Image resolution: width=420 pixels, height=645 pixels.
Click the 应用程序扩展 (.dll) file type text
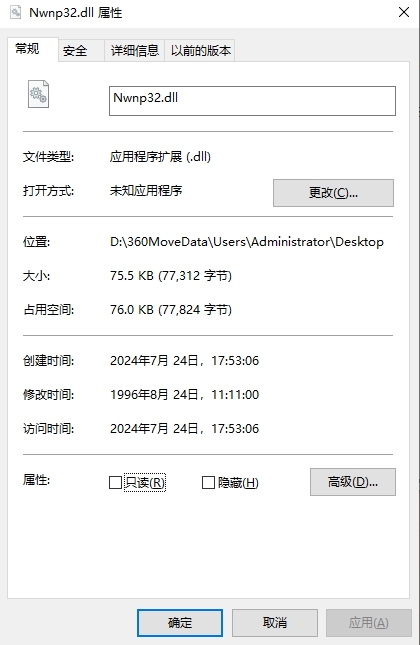[x=160, y=156]
